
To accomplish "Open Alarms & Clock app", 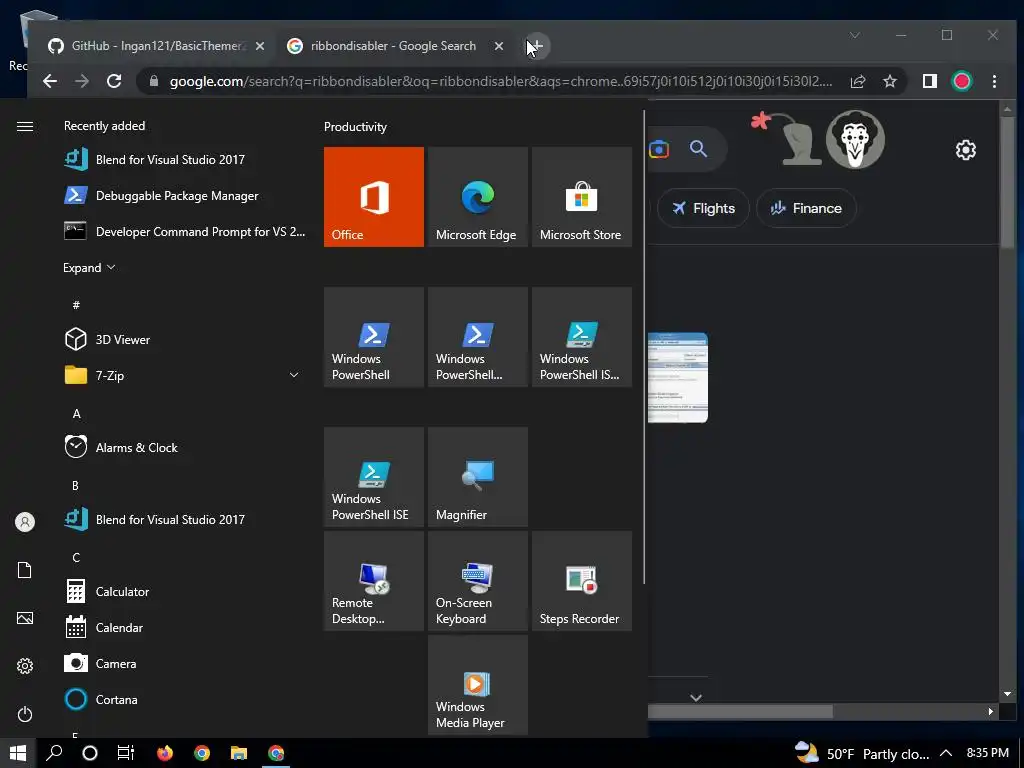I will [x=183, y=447].
